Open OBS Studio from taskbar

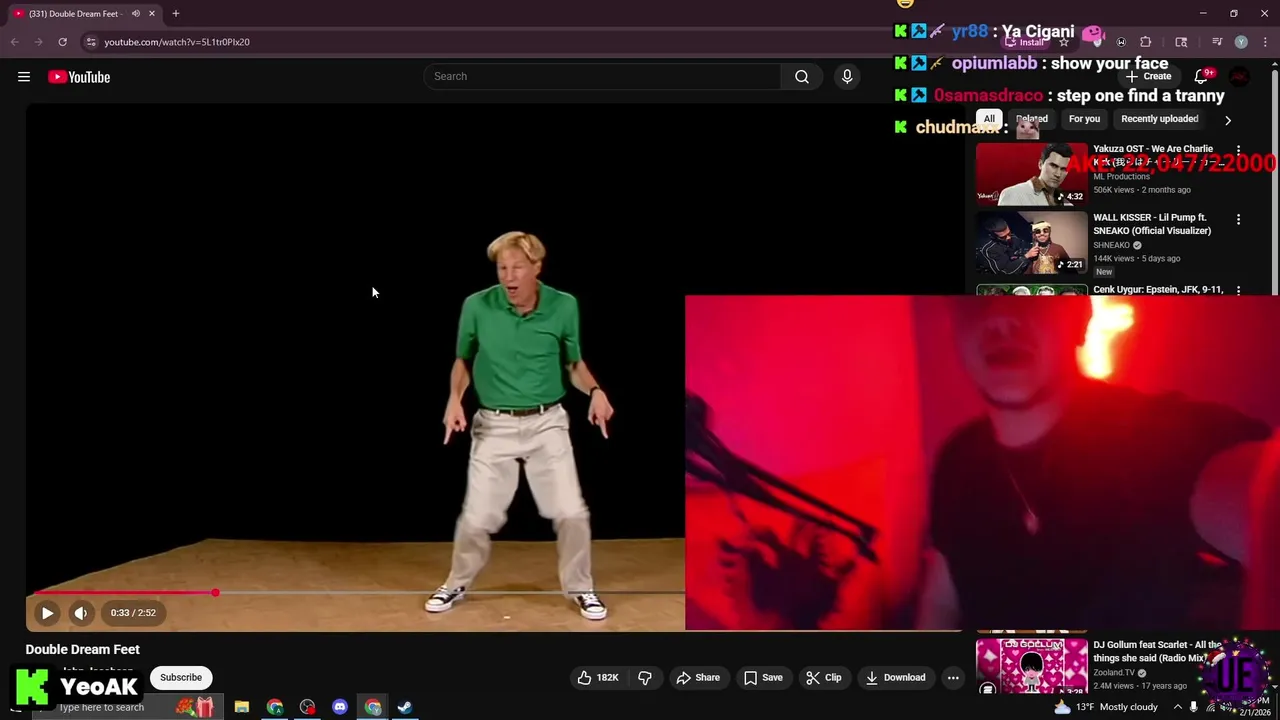click(307, 707)
